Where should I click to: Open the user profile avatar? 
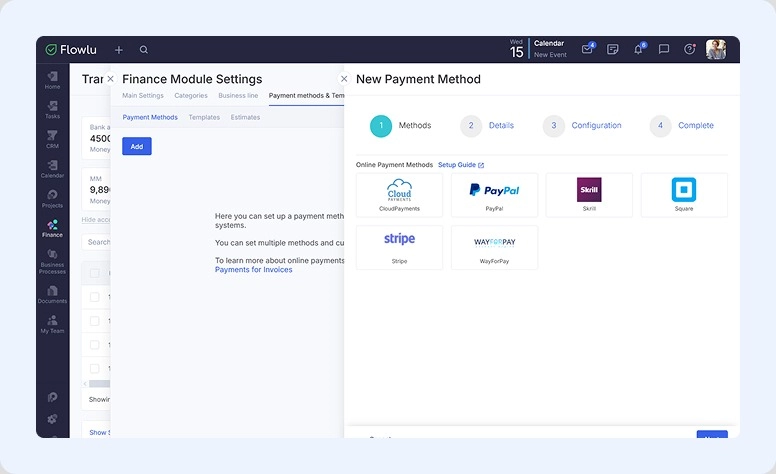[716, 49]
